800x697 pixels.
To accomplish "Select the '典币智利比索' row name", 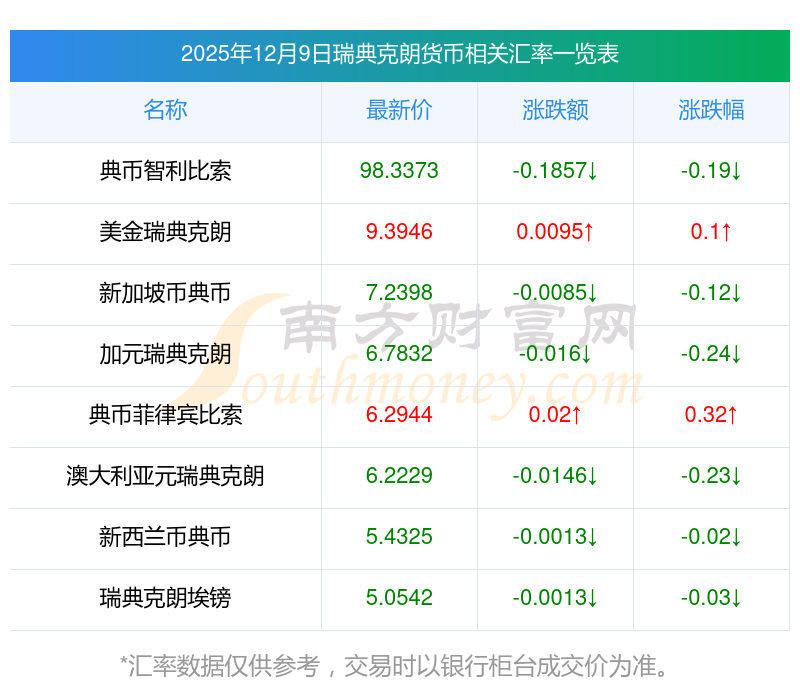I will pos(165,171).
